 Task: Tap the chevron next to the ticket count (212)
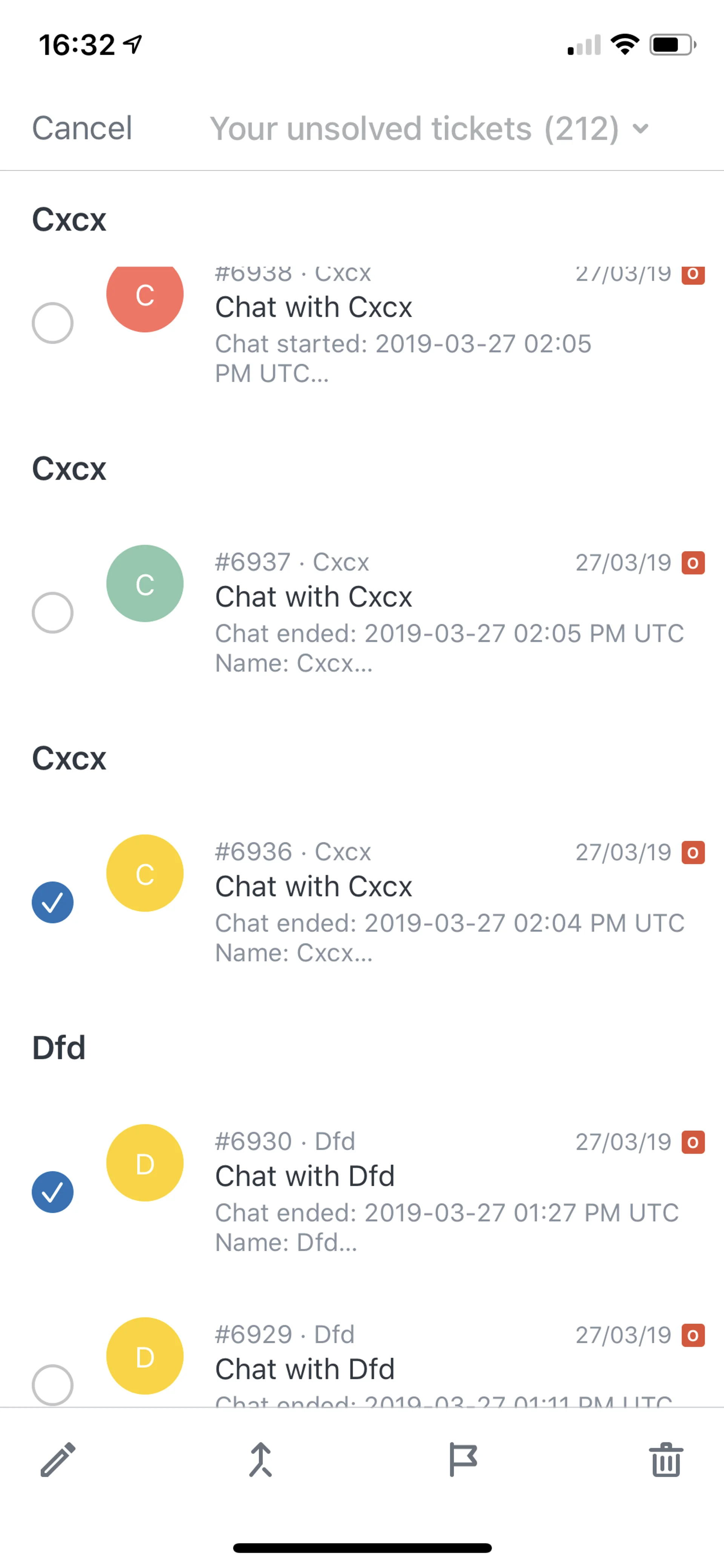click(640, 128)
